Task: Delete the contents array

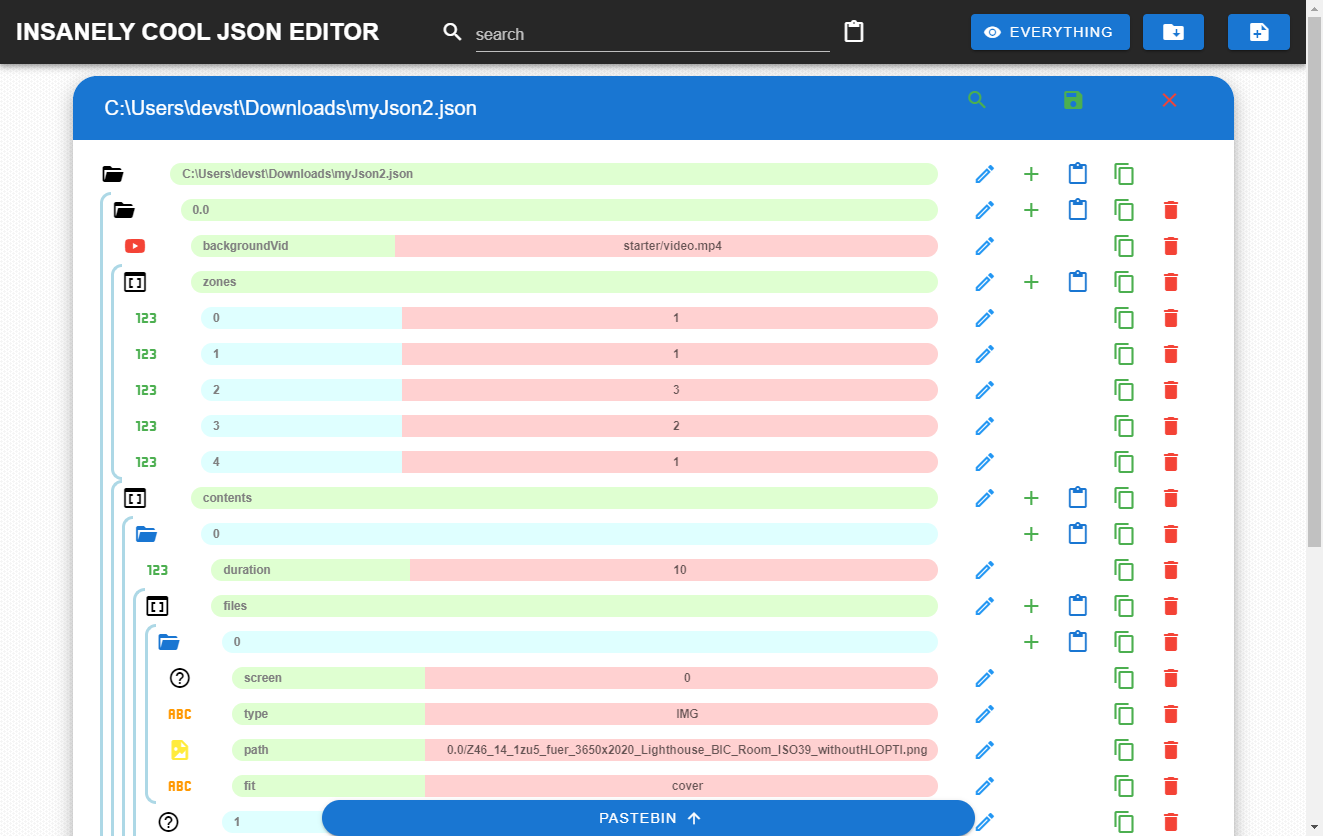Action: (1171, 498)
